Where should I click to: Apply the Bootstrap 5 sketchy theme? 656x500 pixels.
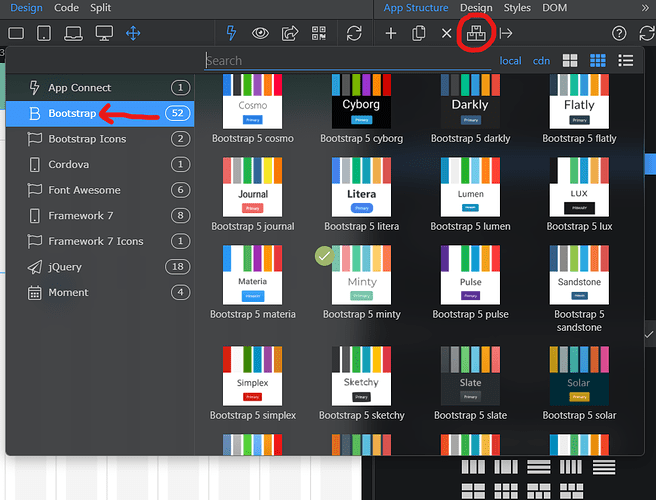(x=361, y=376)
